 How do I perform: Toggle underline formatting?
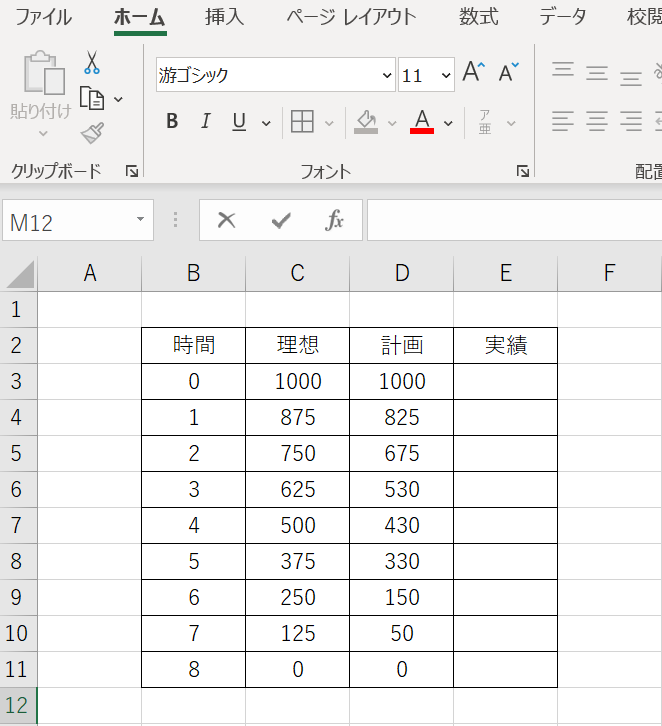(239, 121)
